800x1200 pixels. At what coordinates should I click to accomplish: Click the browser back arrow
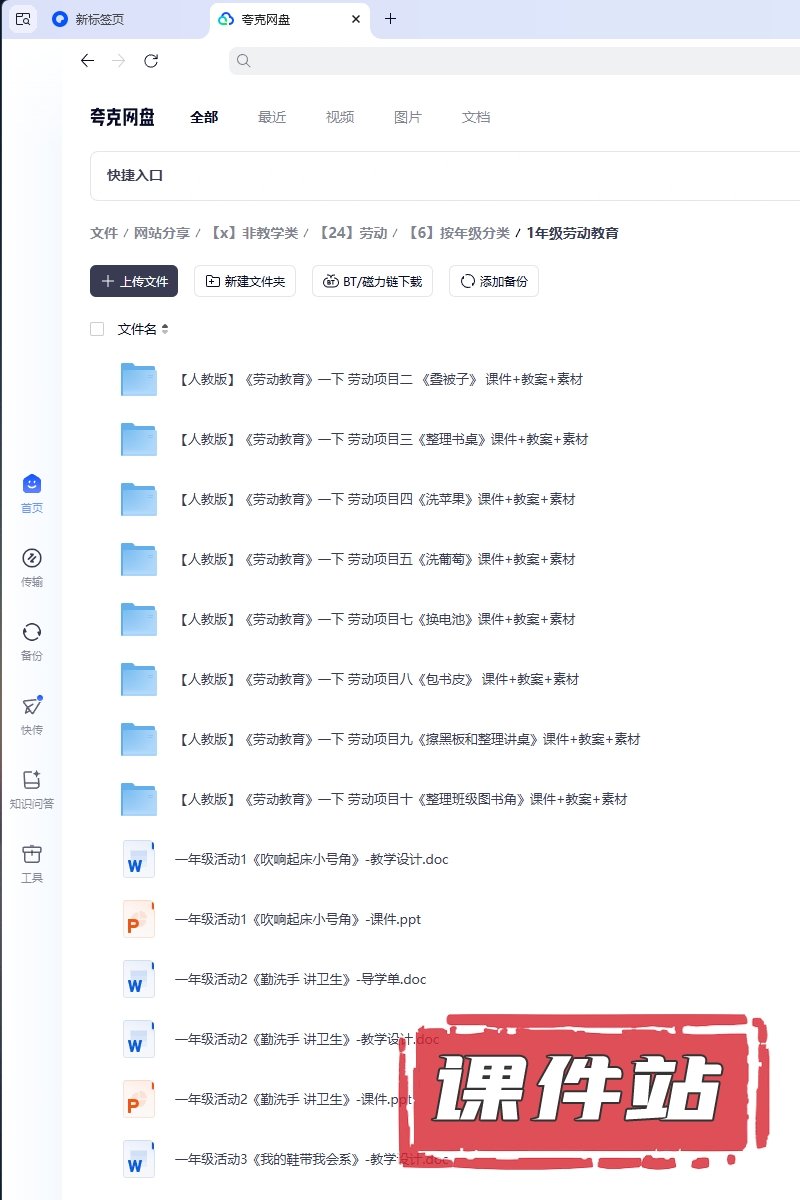tap(87, 61)
